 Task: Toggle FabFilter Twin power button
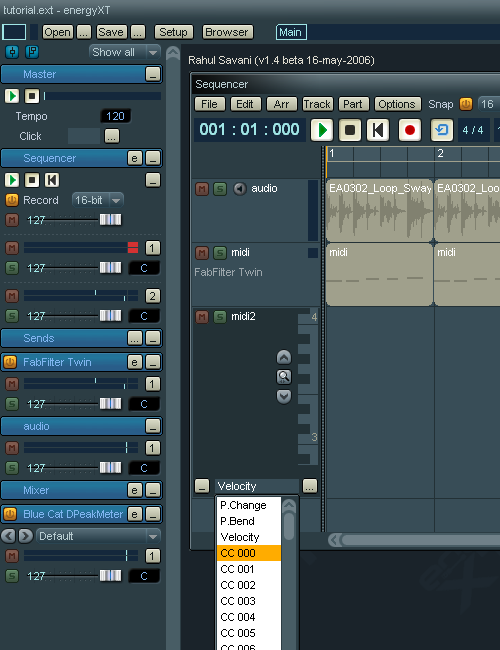[x=10, y=362]
